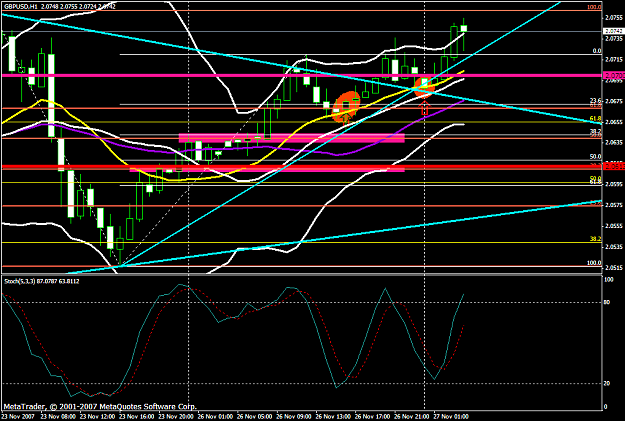Image resolution: width=625 pixels, height=421 pixels.
Task: Click the 27 Nov 01:00 time label
Action: (452, 417)
